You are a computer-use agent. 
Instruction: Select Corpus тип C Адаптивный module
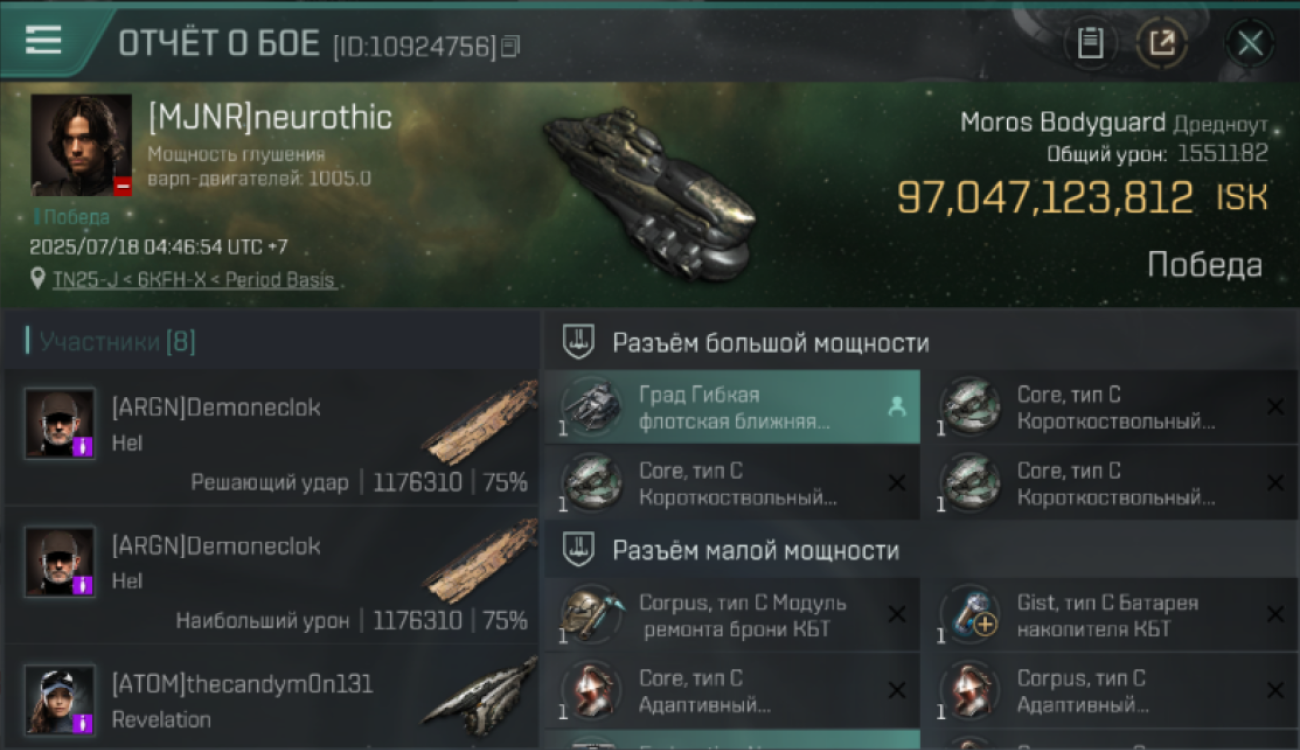coord(1109,691)
